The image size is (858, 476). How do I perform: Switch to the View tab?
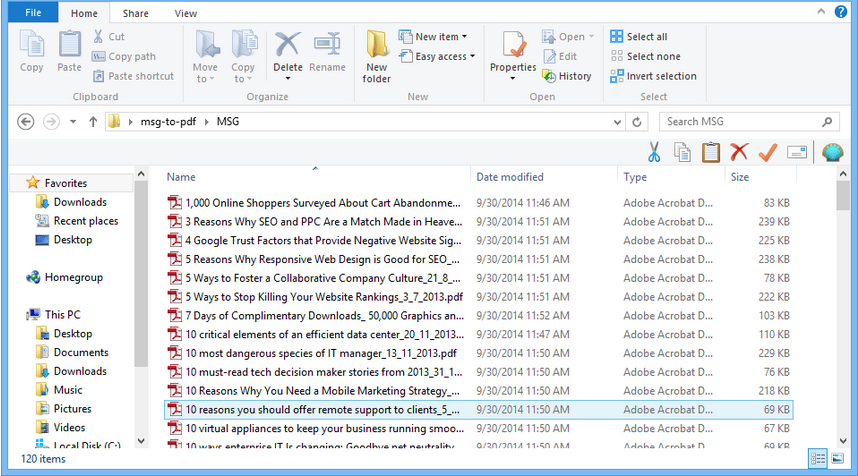tap(185, 13)
